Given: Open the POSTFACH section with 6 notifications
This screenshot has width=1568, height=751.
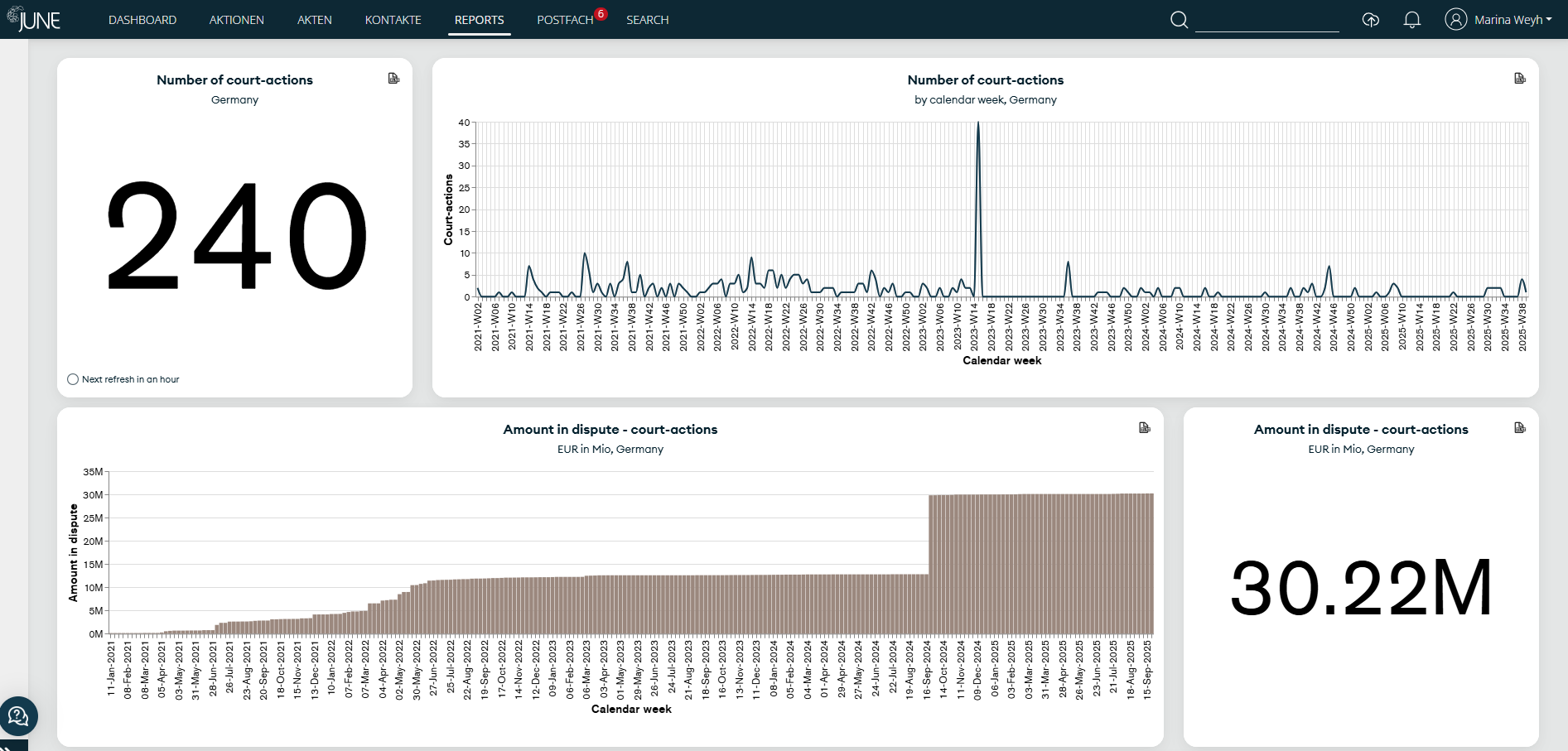Looking at the screenshot, I should (565, 20).
